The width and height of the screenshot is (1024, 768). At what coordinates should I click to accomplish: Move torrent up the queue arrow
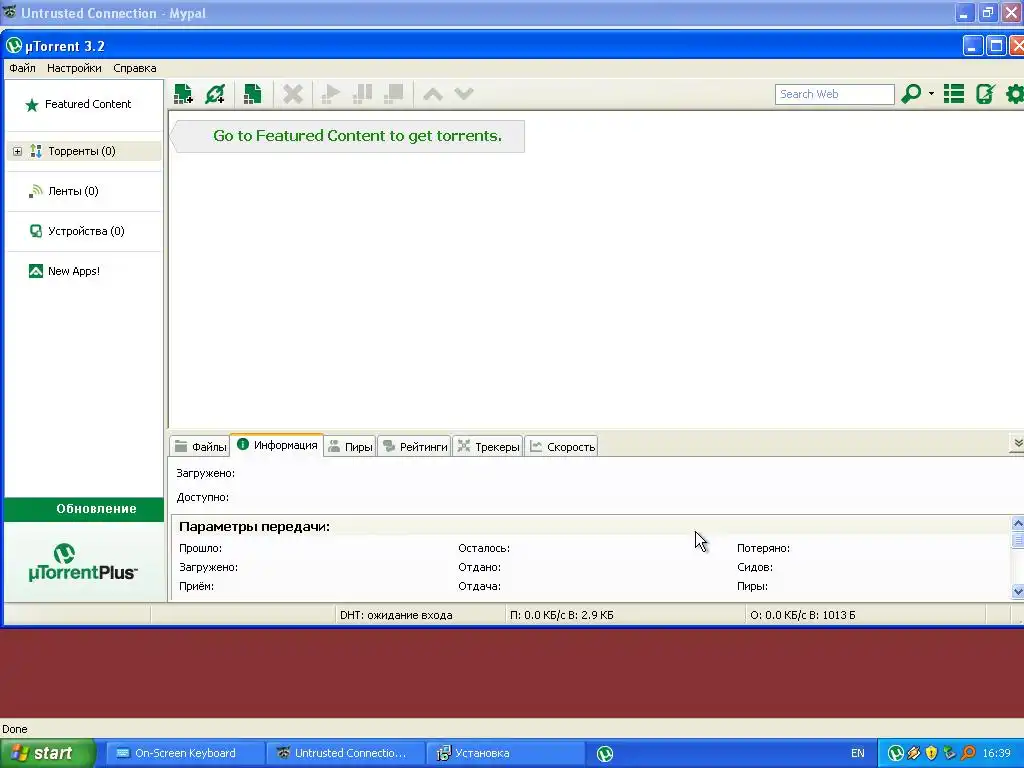click(x=433, y=94)
